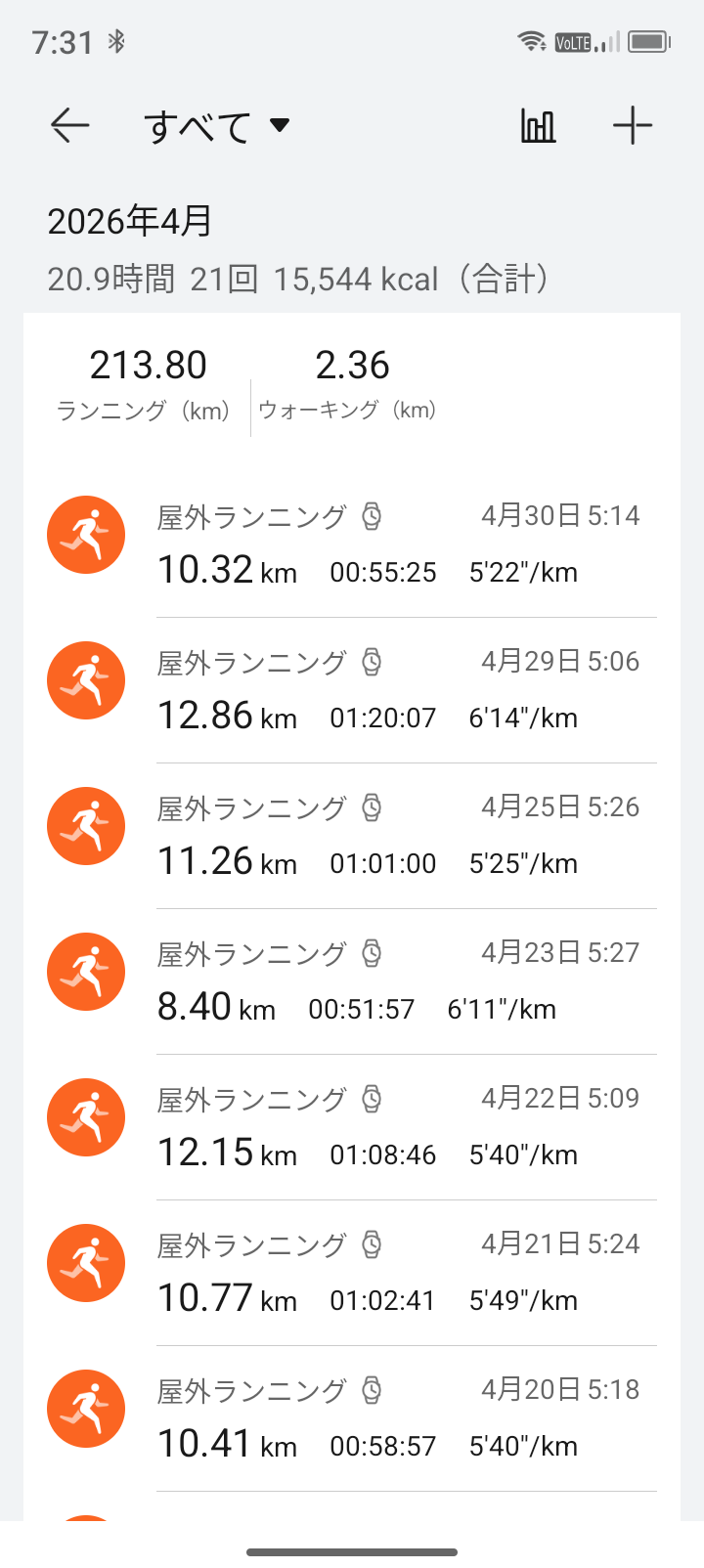Tap the 213.80 running distance total
This screenshot has width=704, height=1568.
[148, 367]
